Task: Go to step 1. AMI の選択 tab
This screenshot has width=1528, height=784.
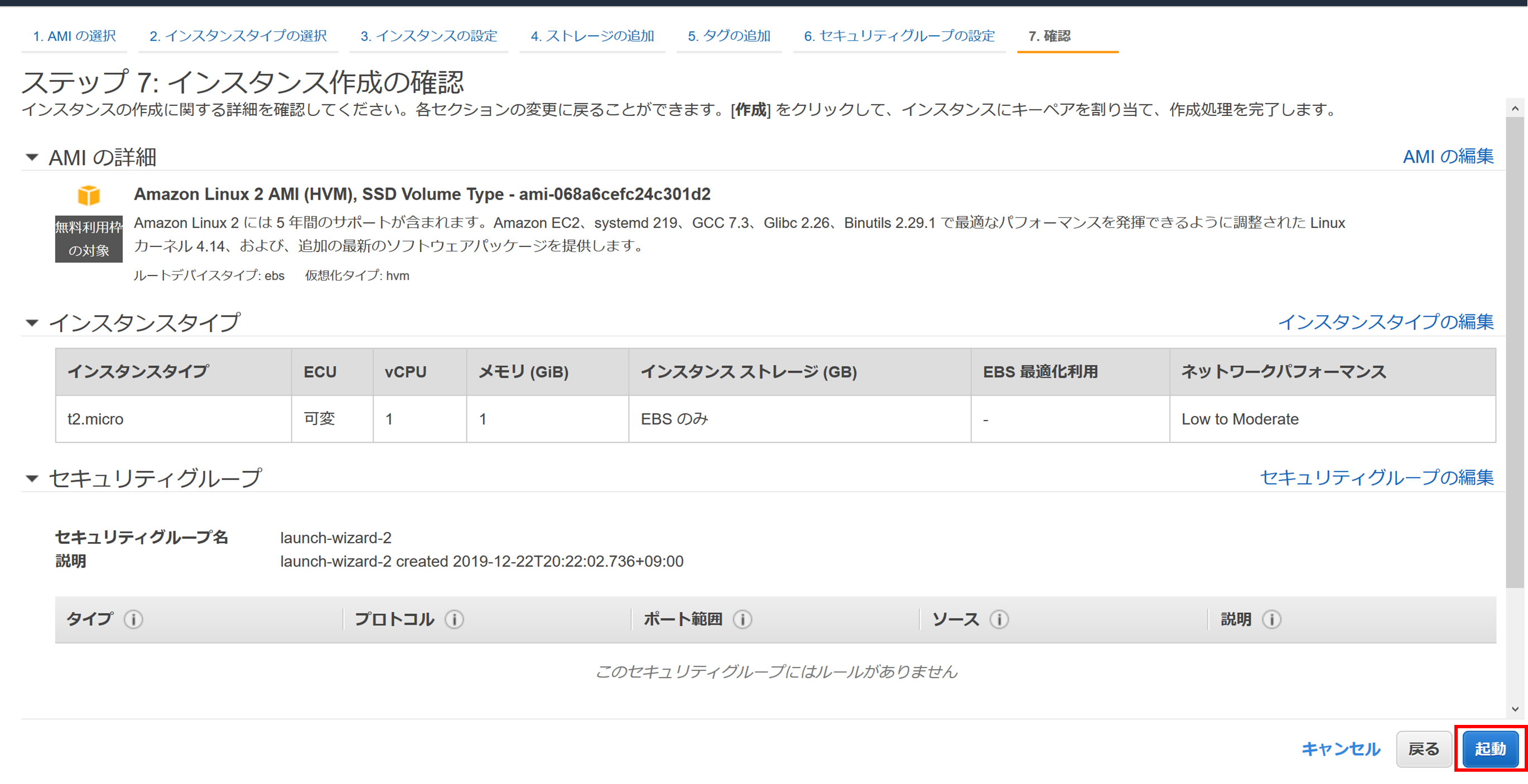Action: tap(74, 36)
